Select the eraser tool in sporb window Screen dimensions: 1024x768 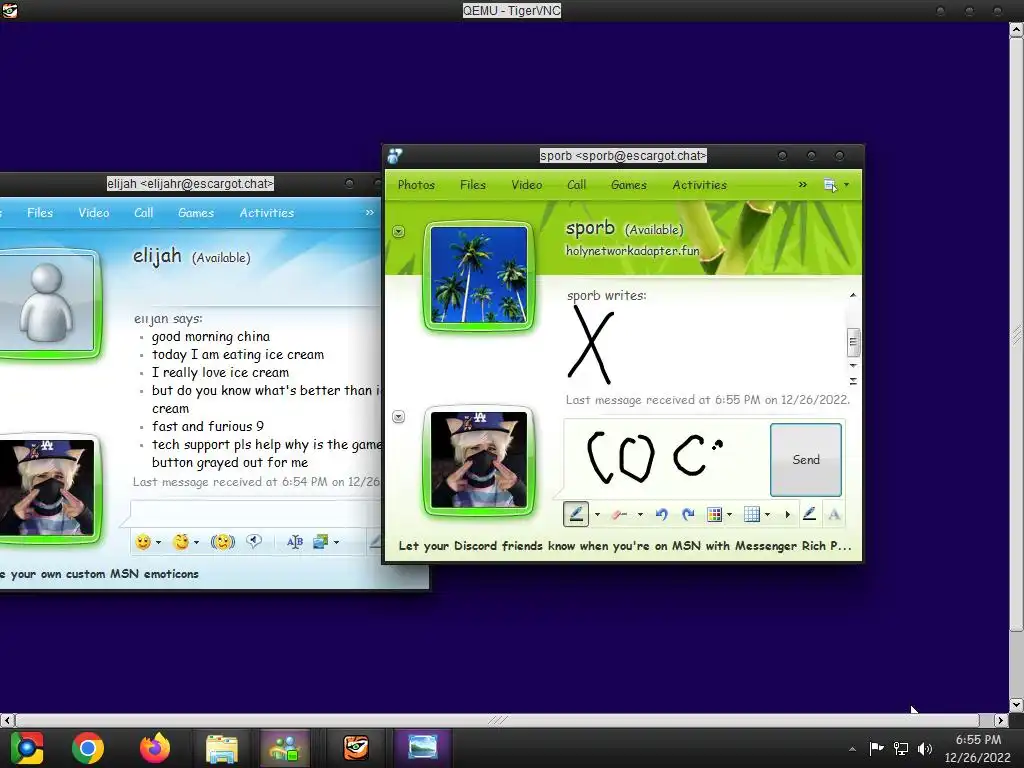pyautogui.click(x=619, y=515)
